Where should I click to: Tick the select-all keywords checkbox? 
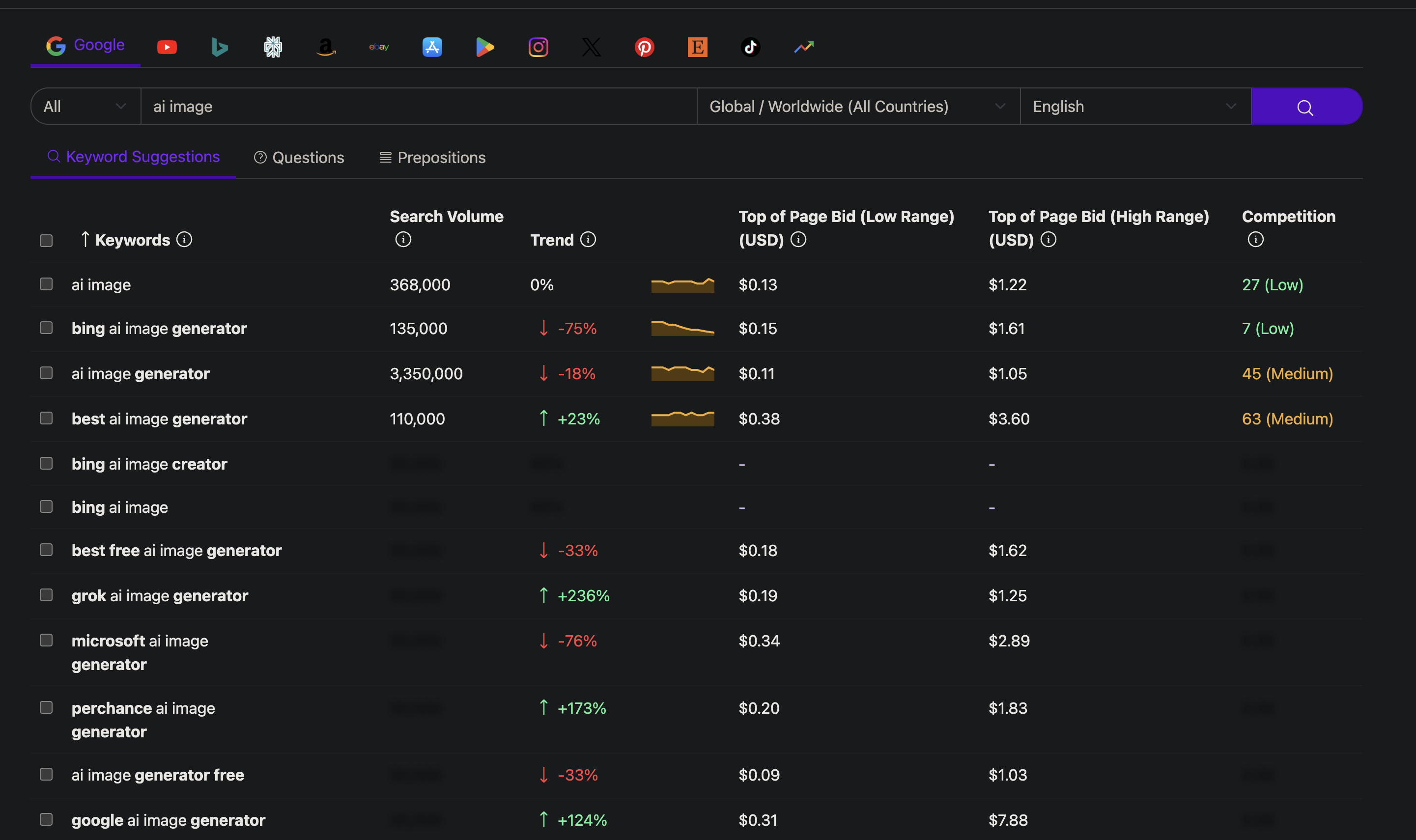[x=46, y=241]
